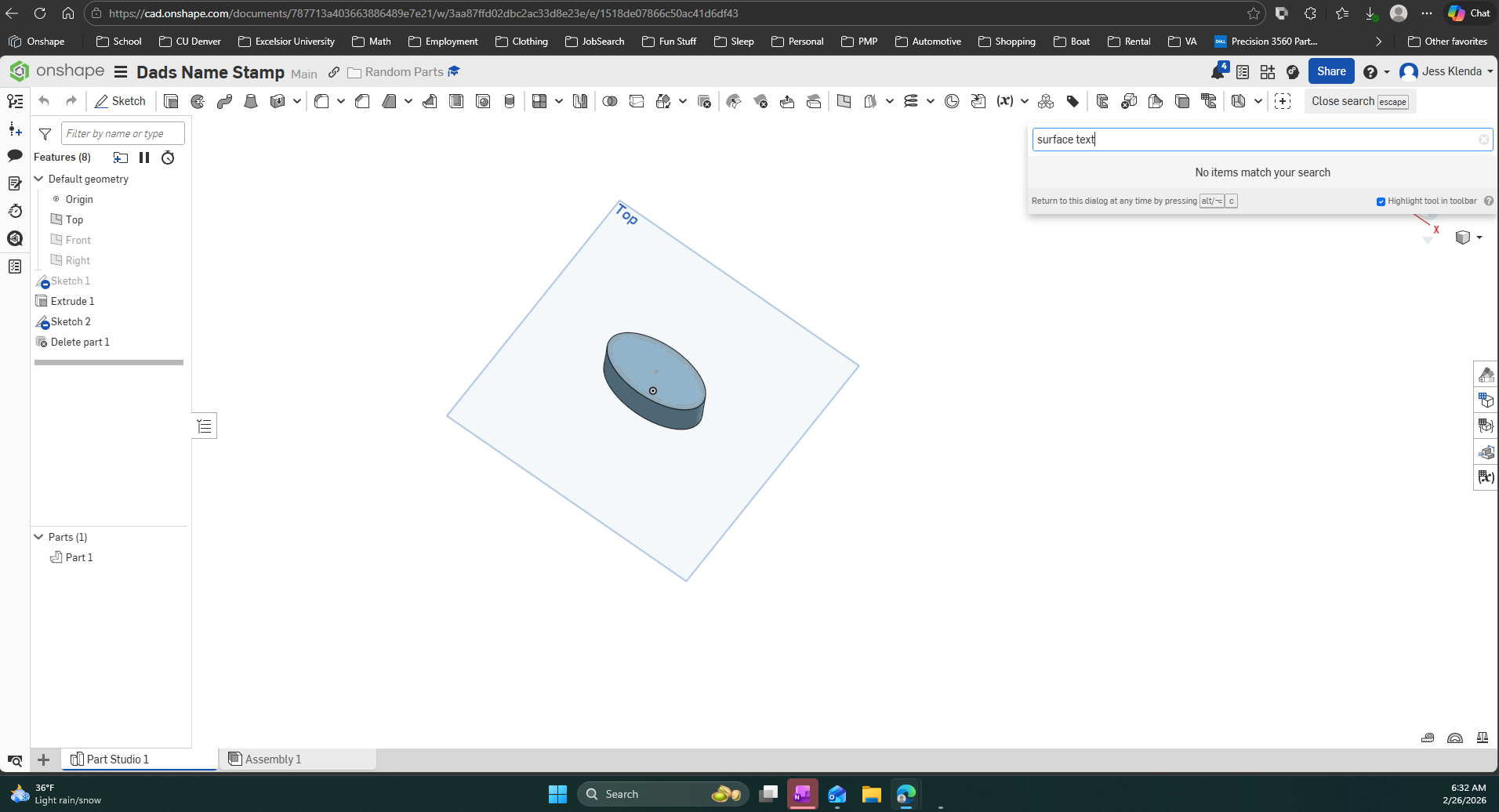Select the Draft tool
The height and width of the screenshot is (812, 1499).
389,101
